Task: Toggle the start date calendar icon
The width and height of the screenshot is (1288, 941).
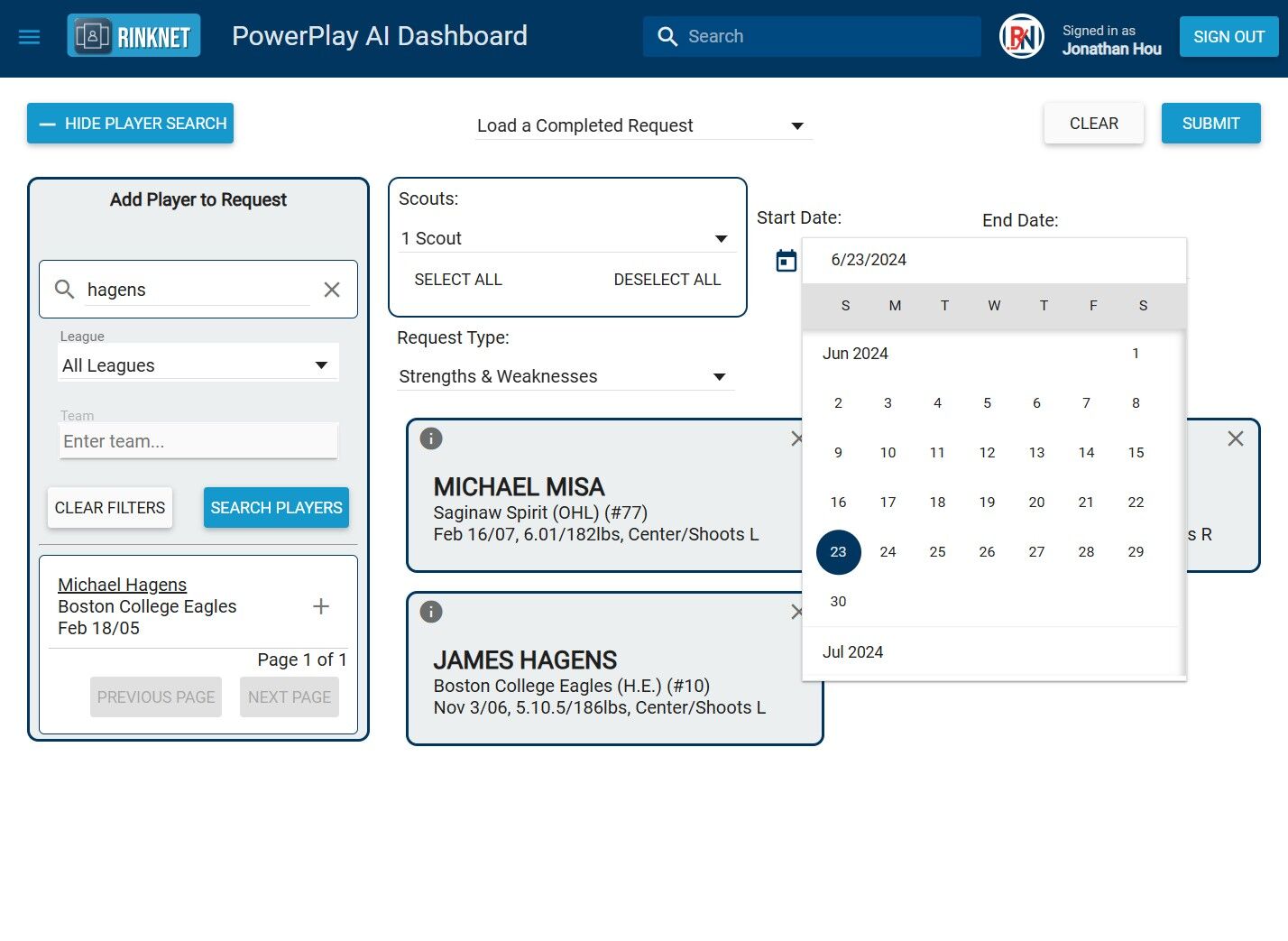Action: click(x=787, y=261)
